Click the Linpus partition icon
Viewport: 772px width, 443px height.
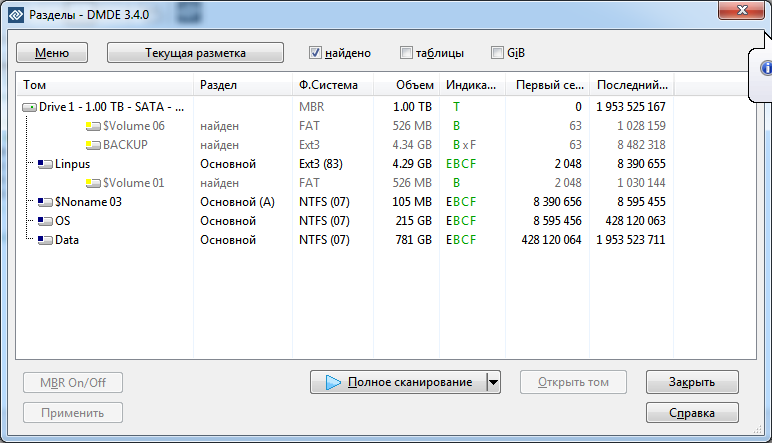(45, 164)
